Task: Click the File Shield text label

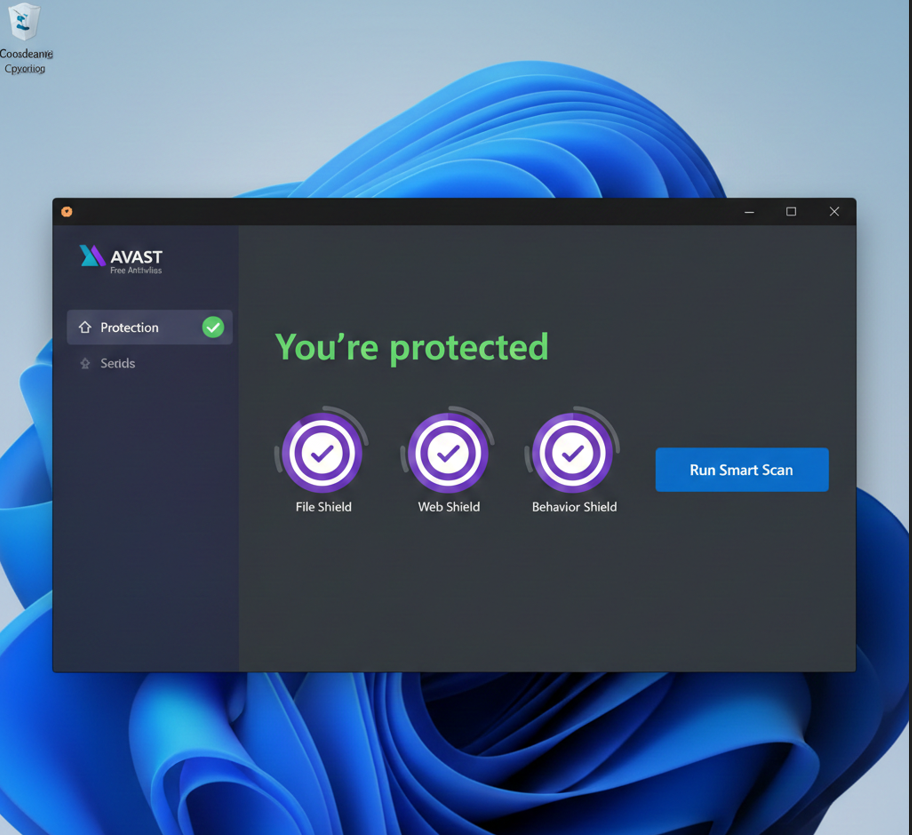Action: tap(323, 507)
